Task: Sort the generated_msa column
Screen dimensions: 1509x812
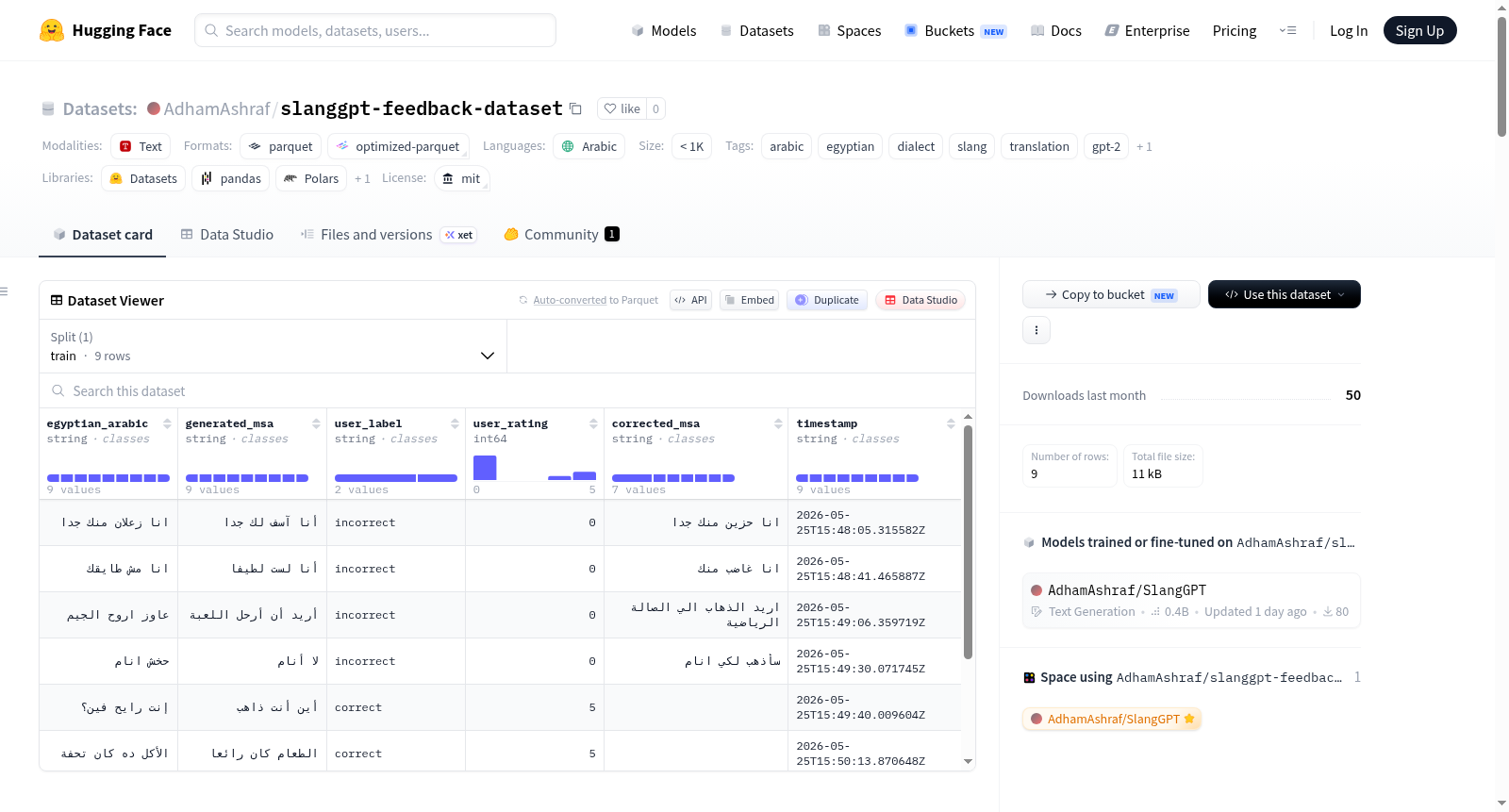Action: coord(316,423)
